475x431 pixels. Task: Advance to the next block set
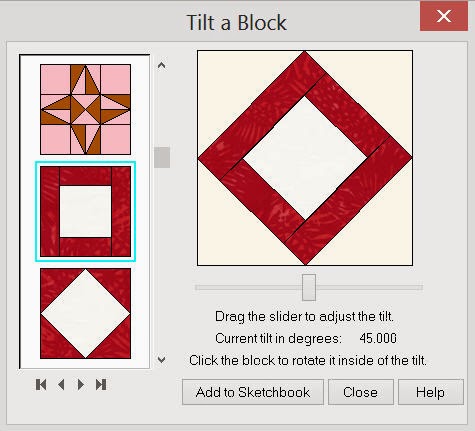(x=81, y=385)
